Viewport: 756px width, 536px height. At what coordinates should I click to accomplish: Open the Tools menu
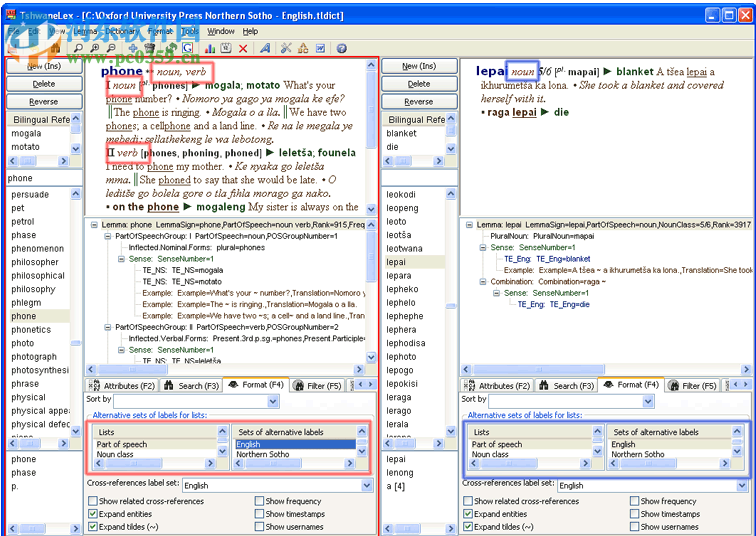pos(190,31)
